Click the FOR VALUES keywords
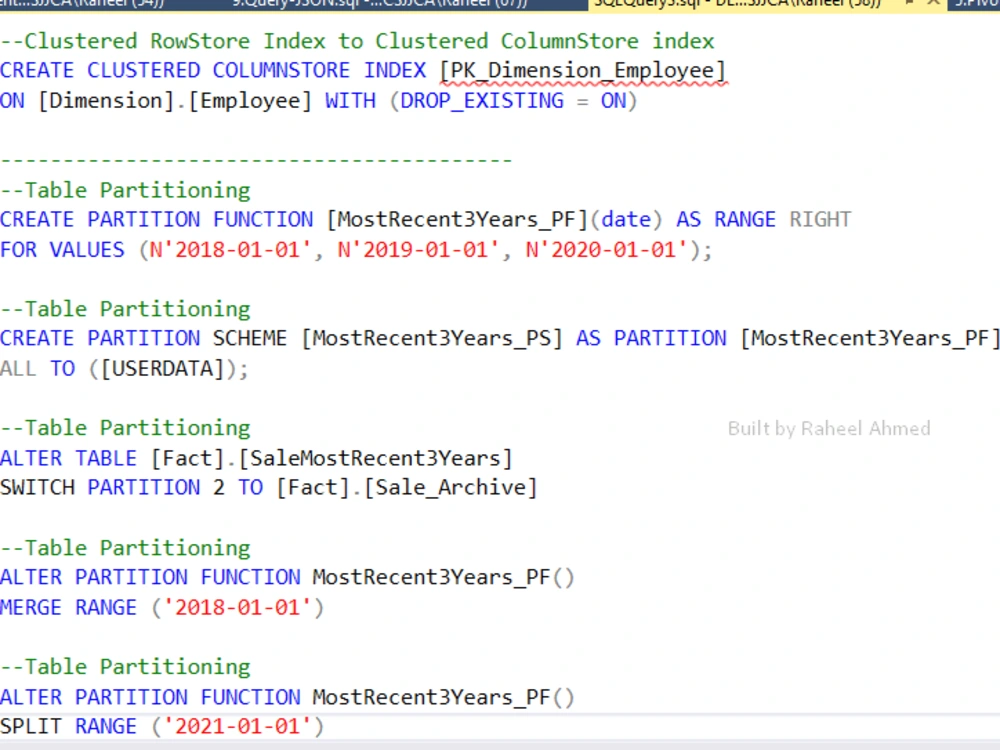1000x750 pixels. click(x=62, y=250)
